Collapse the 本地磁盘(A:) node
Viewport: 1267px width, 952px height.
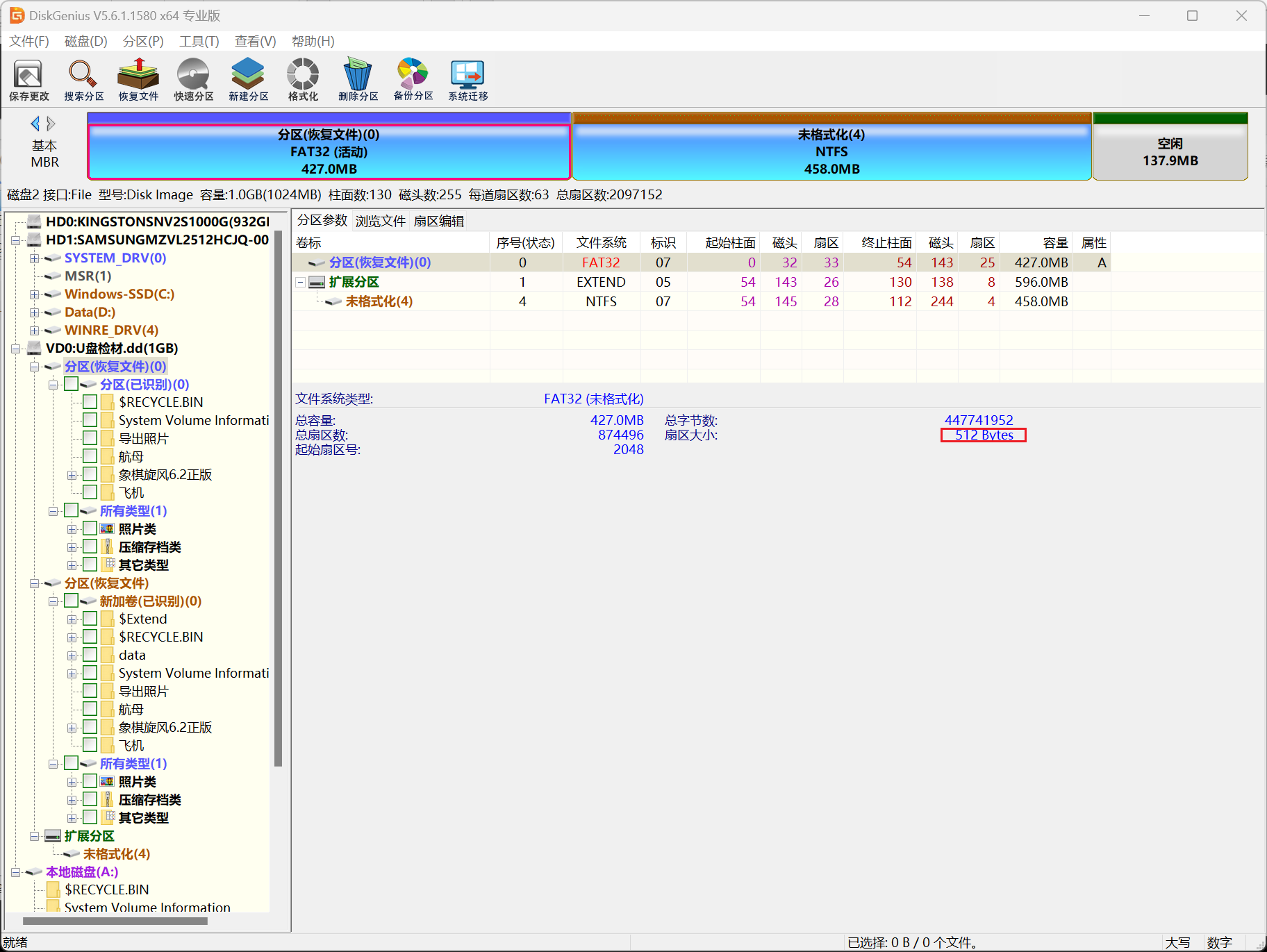[x=15, y=872]
